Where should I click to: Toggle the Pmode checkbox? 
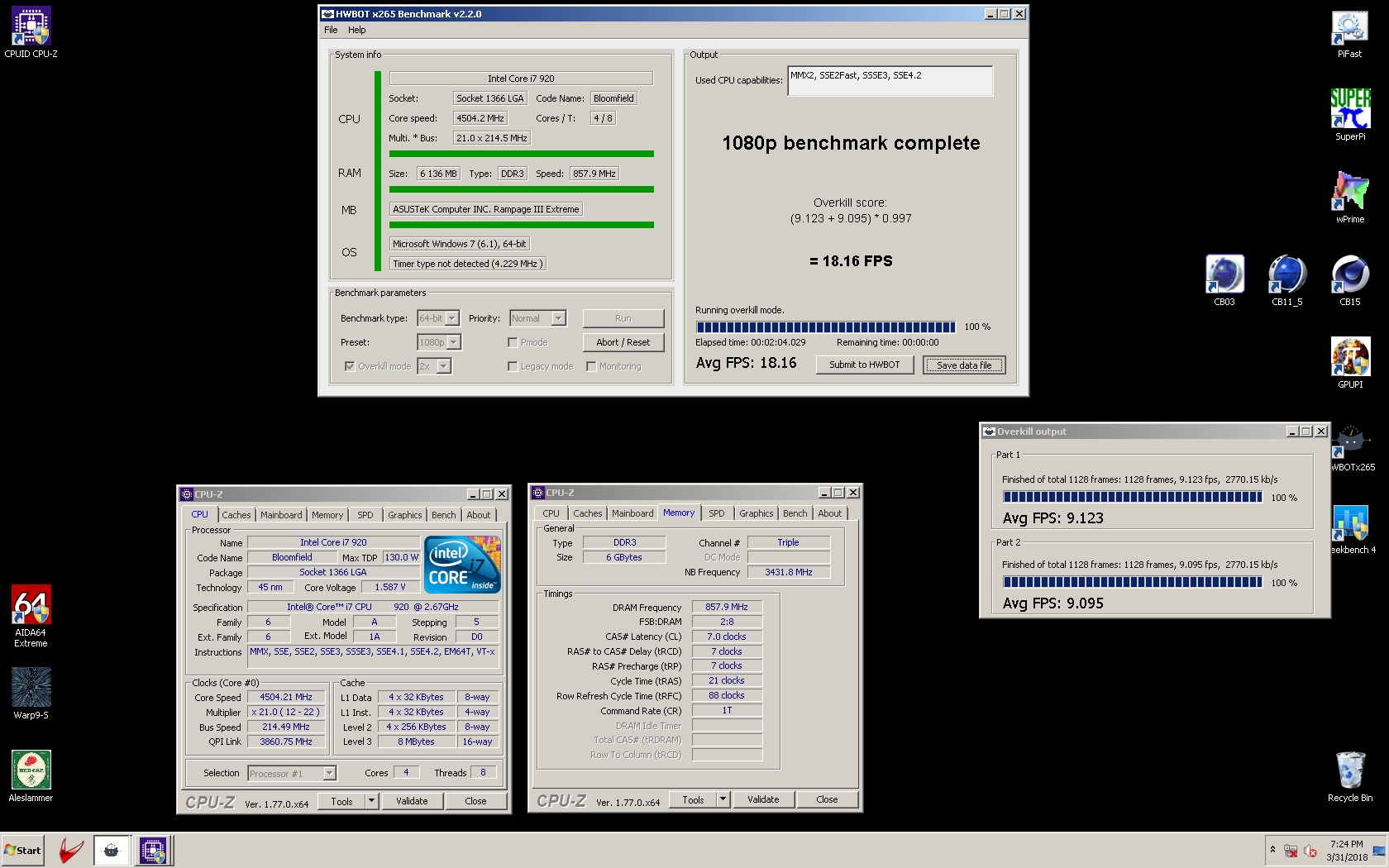(x=513, y=342)
